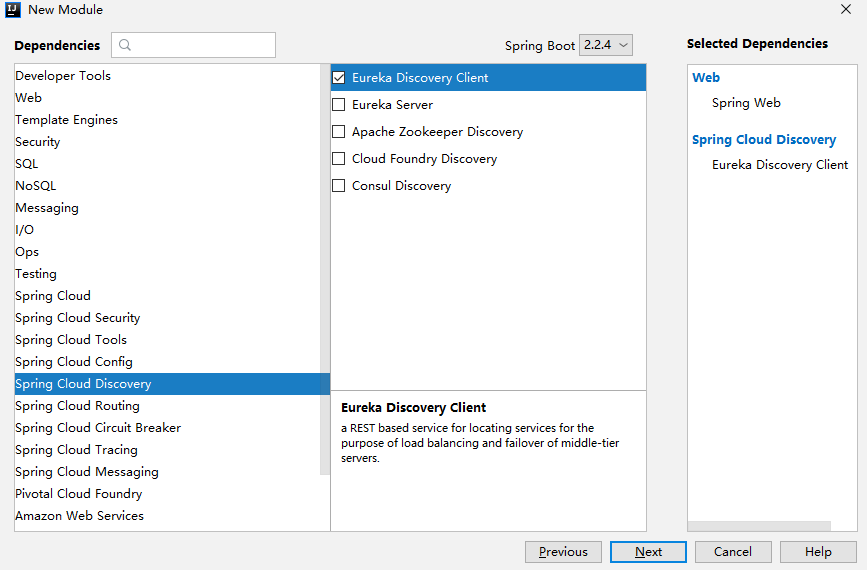Enable Consul Discovery checkbox

point(338,186)
